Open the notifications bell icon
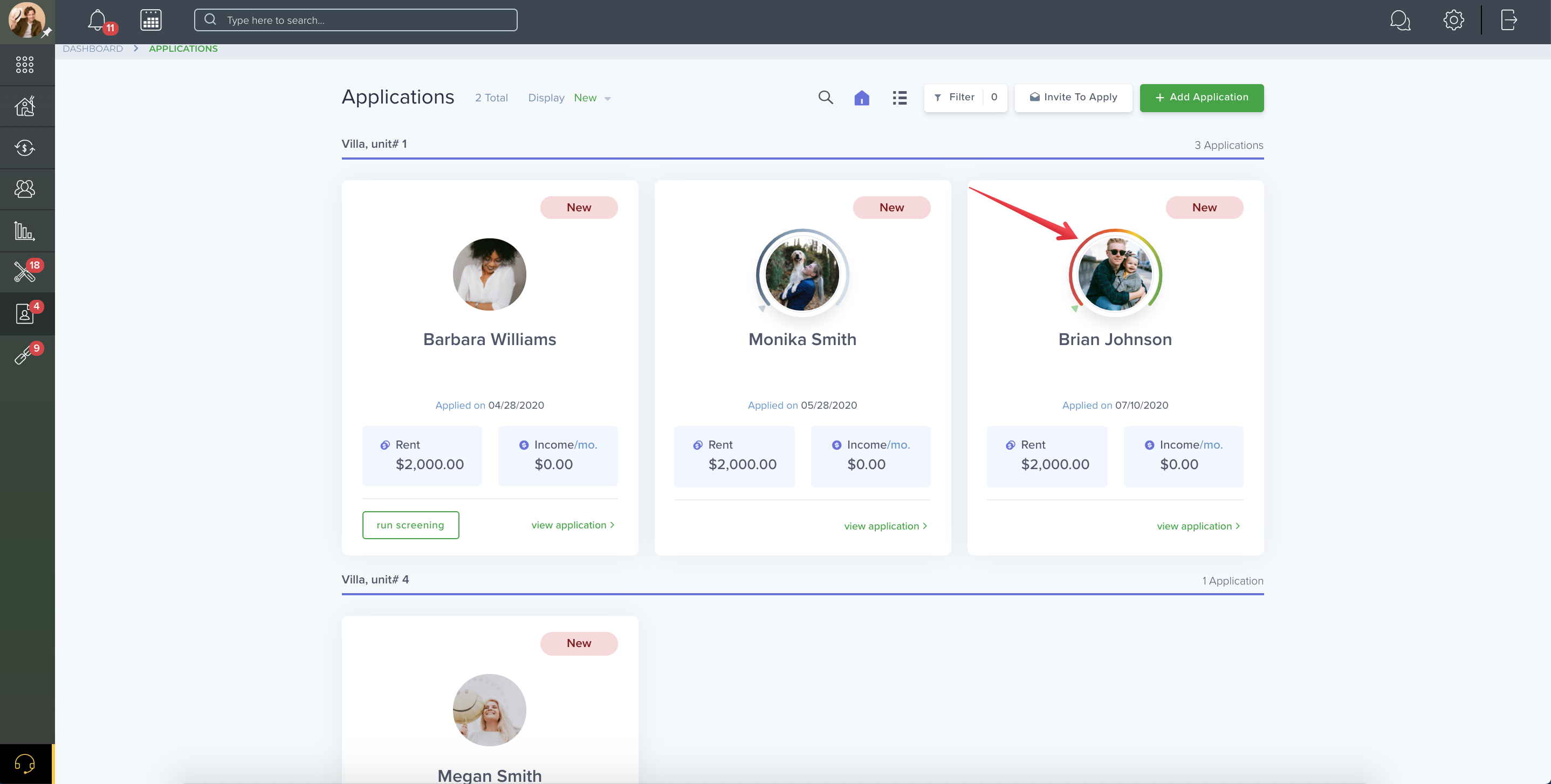 point(97,20)
